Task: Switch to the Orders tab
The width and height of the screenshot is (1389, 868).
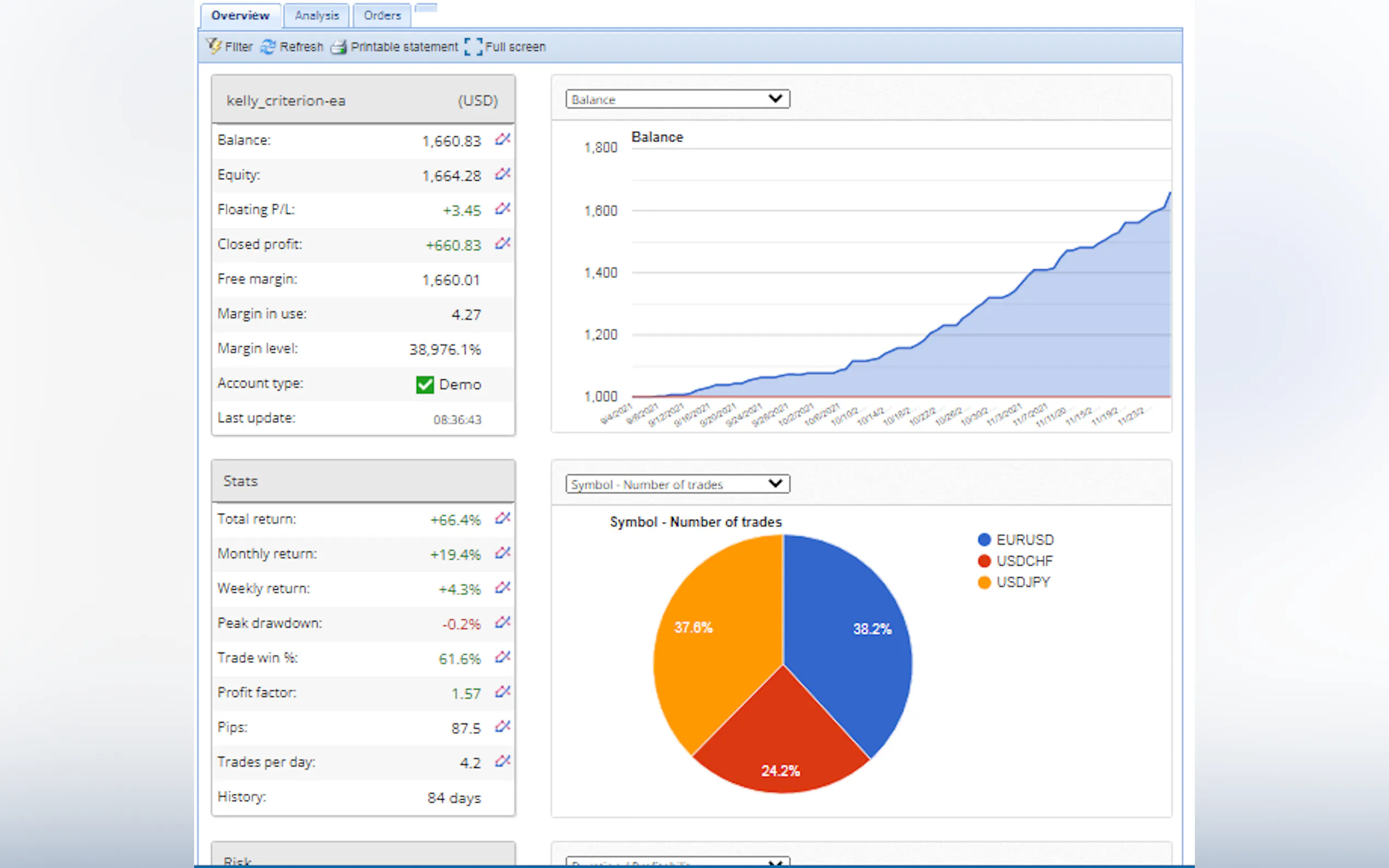Action: [x=382, y=15]
